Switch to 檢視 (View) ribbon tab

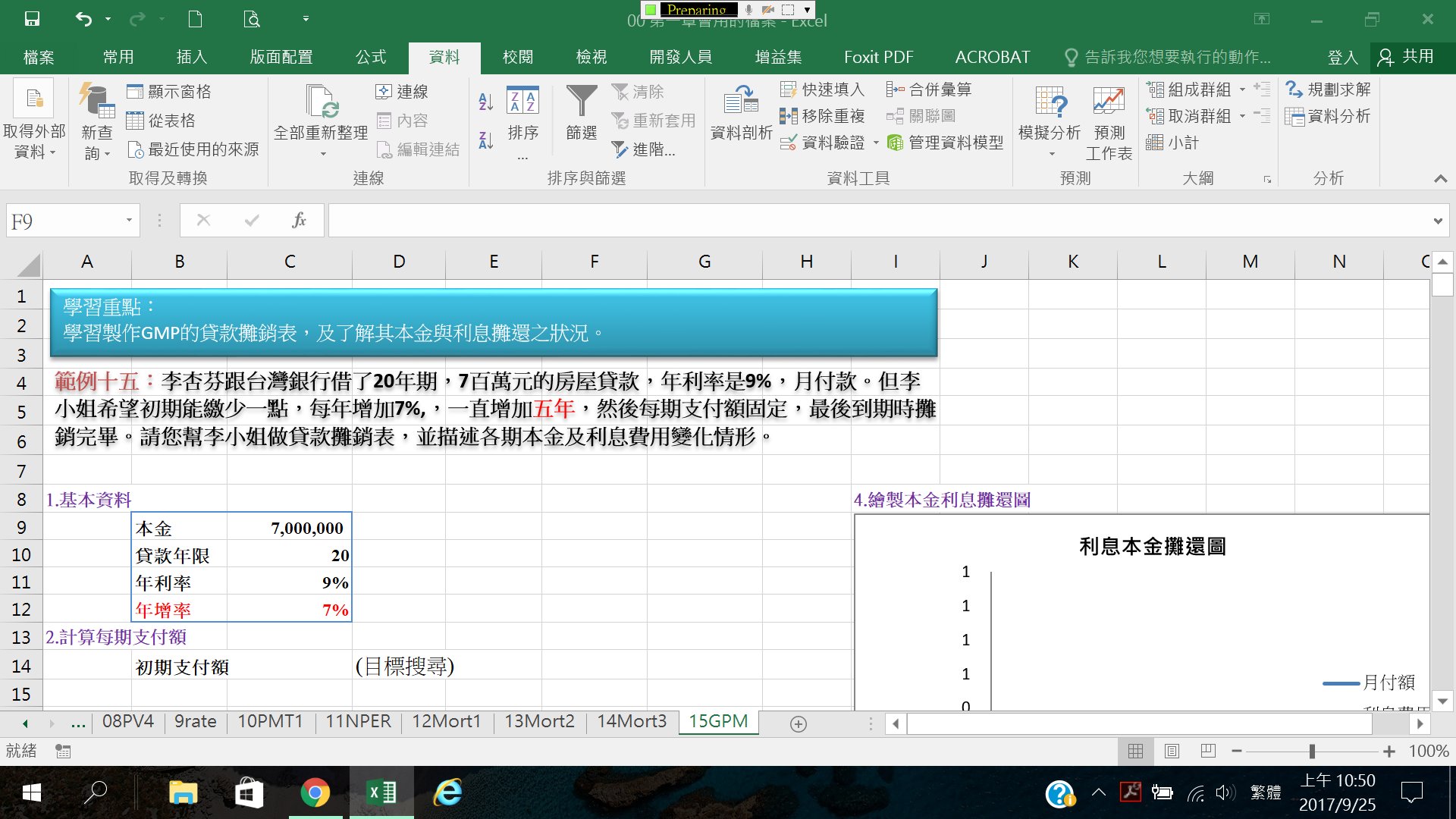591,57
